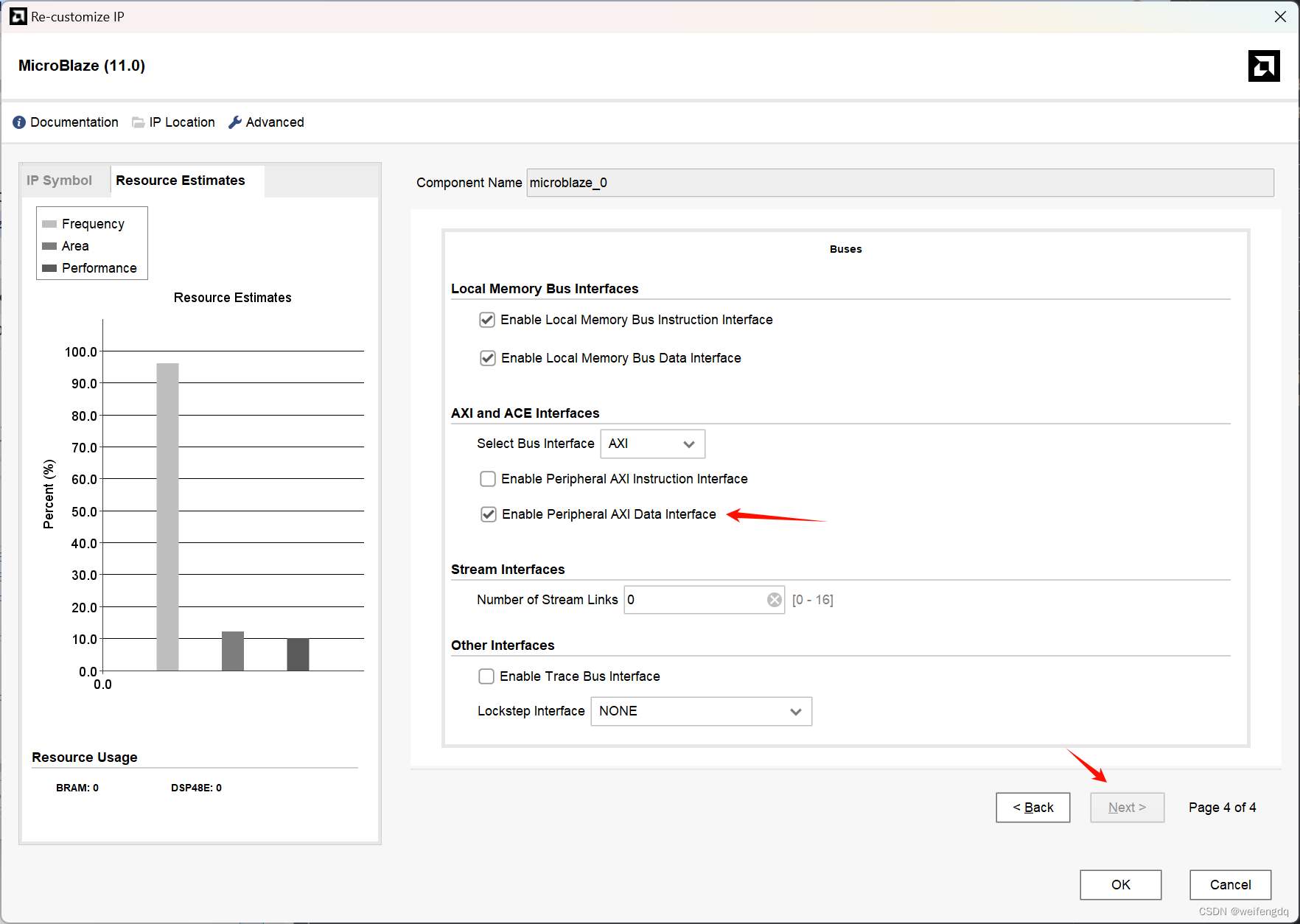
Task: Open the Lockstep Interface NONE dropdown
Action: point(702,711)
